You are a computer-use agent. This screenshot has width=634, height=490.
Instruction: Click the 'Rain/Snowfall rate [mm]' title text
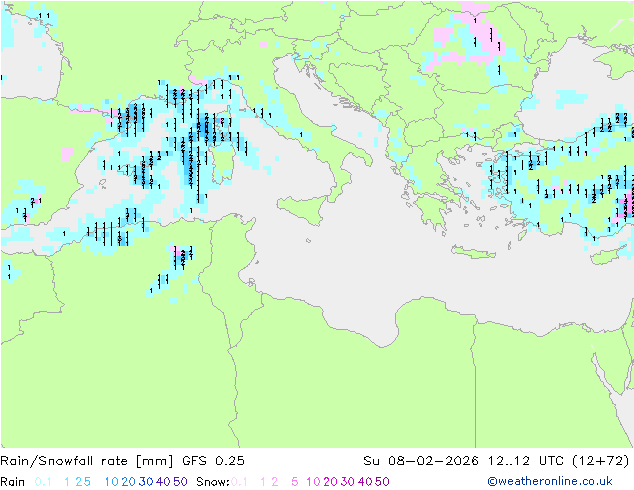pyautogui.click(x=87, y=461)
